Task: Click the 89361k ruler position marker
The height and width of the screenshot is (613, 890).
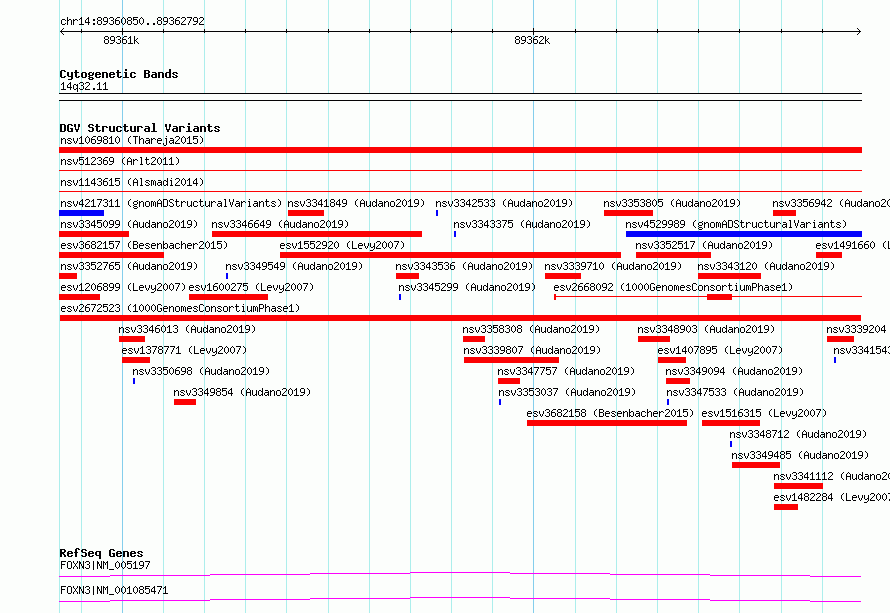Action: click(x=121, y=40)
